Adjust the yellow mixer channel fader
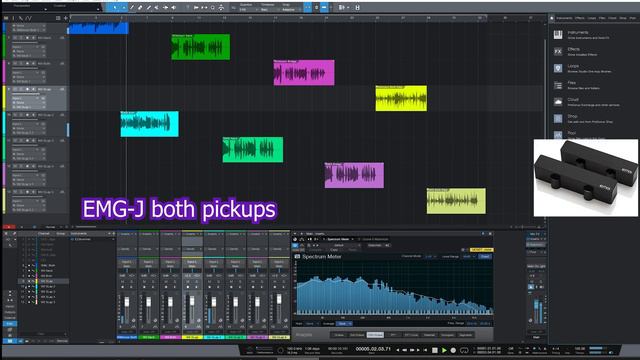The image size is (640, 360). pyautogui.click(x=192, y=302)
